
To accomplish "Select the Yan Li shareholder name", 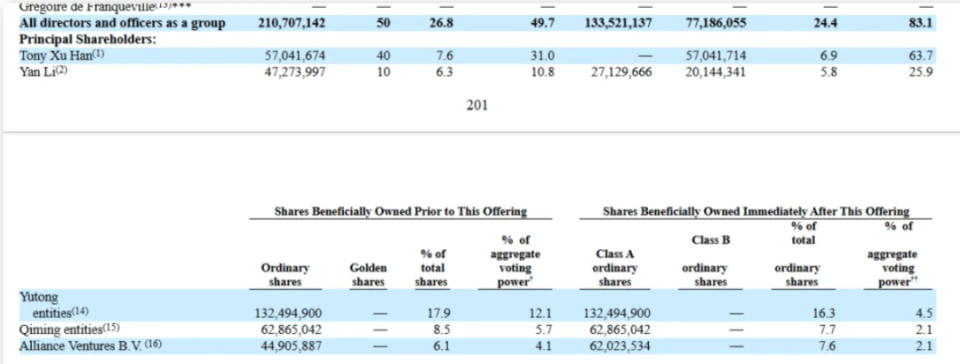I will pos(42,72).
